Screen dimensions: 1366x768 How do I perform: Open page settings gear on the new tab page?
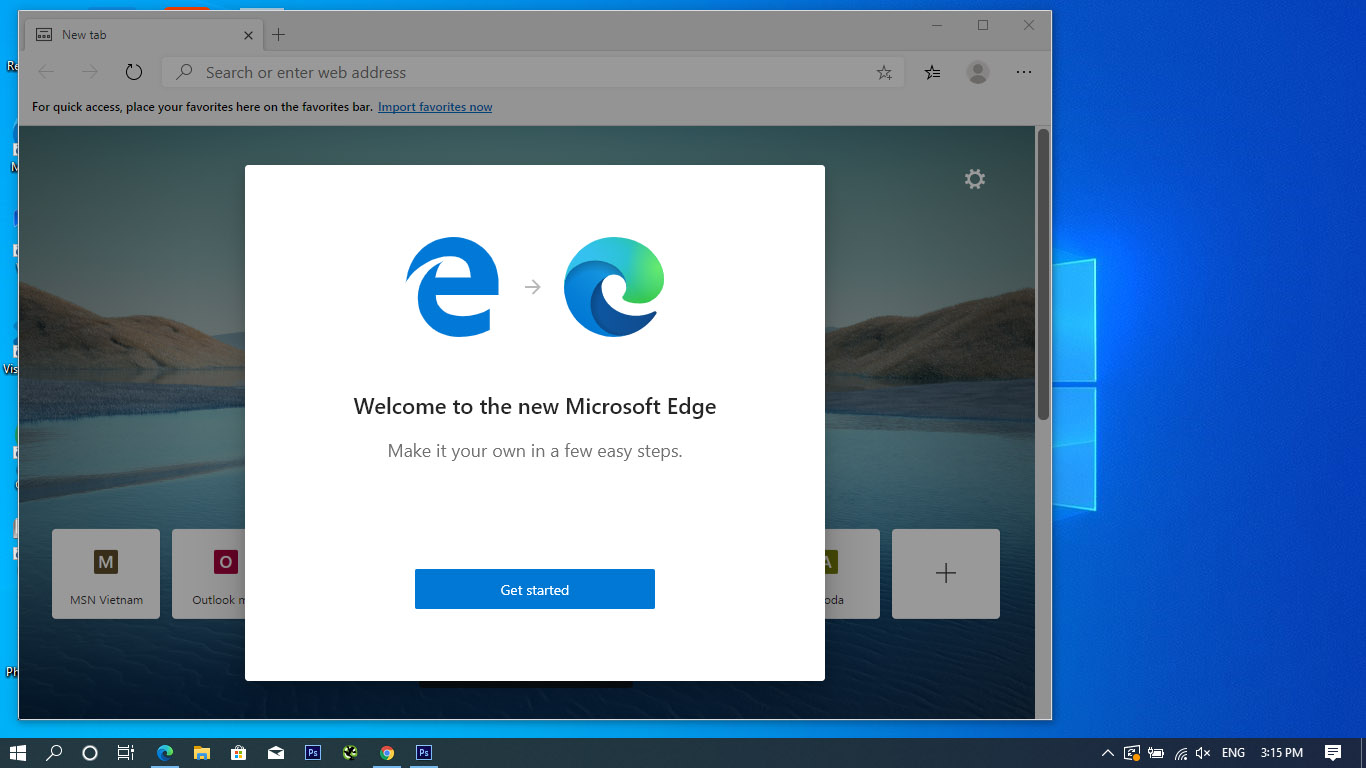pos(975,179)
